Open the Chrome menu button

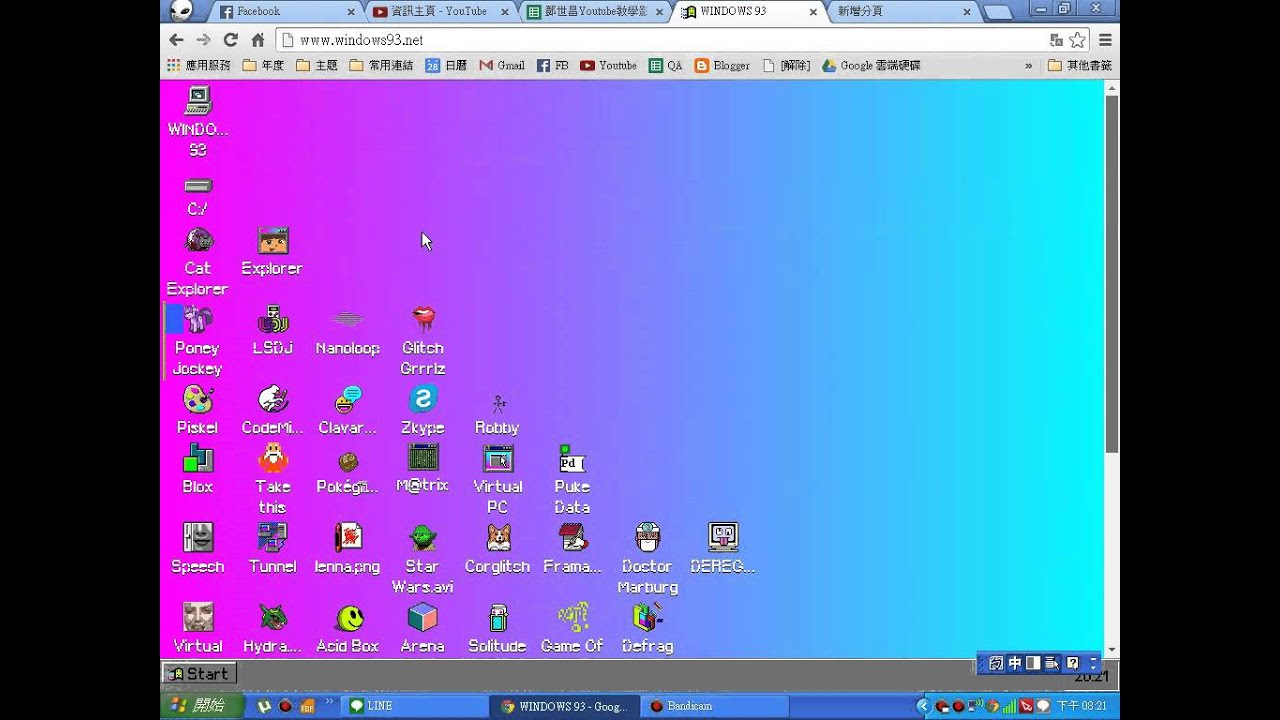[1105, 40]
